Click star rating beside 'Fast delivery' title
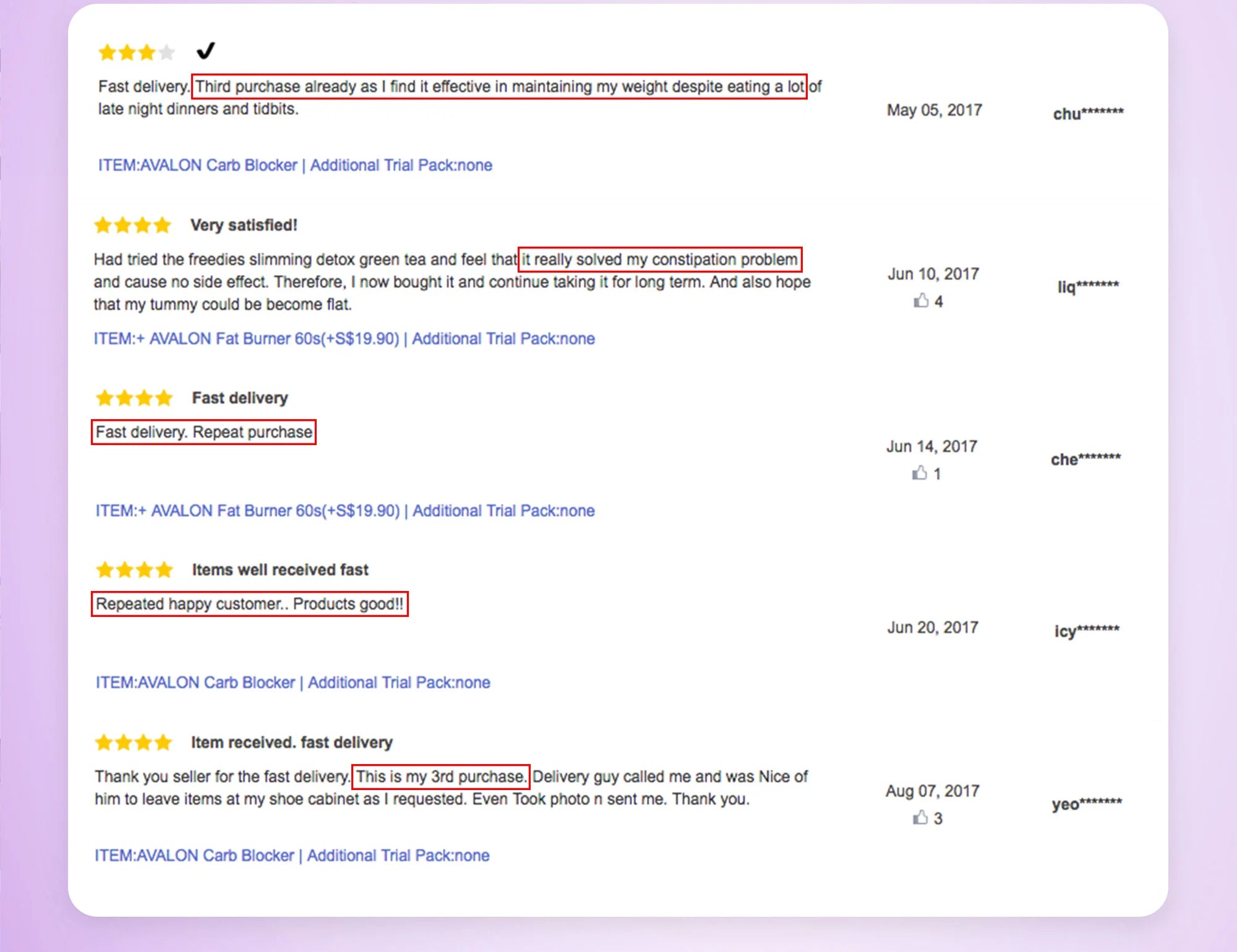 pyautogui.click(x=134, y=397)
